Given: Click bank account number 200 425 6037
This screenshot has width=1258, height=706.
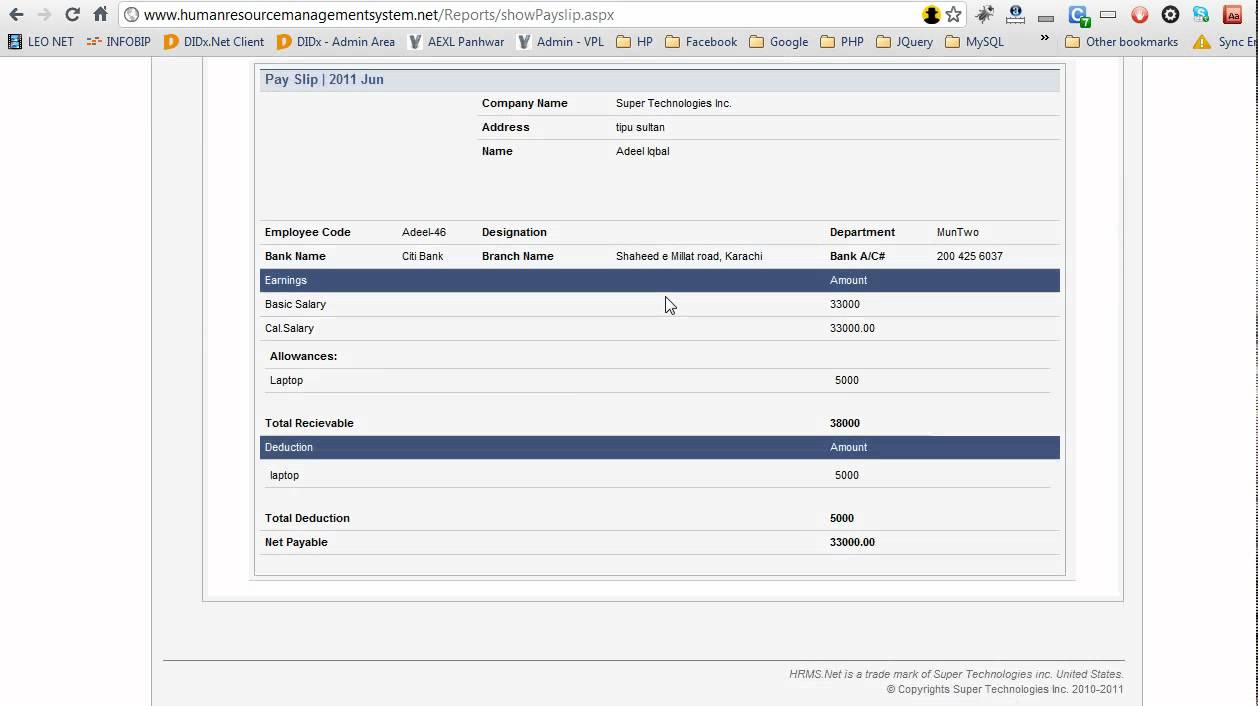Looking at the screenshot, I should pos(970,256).
